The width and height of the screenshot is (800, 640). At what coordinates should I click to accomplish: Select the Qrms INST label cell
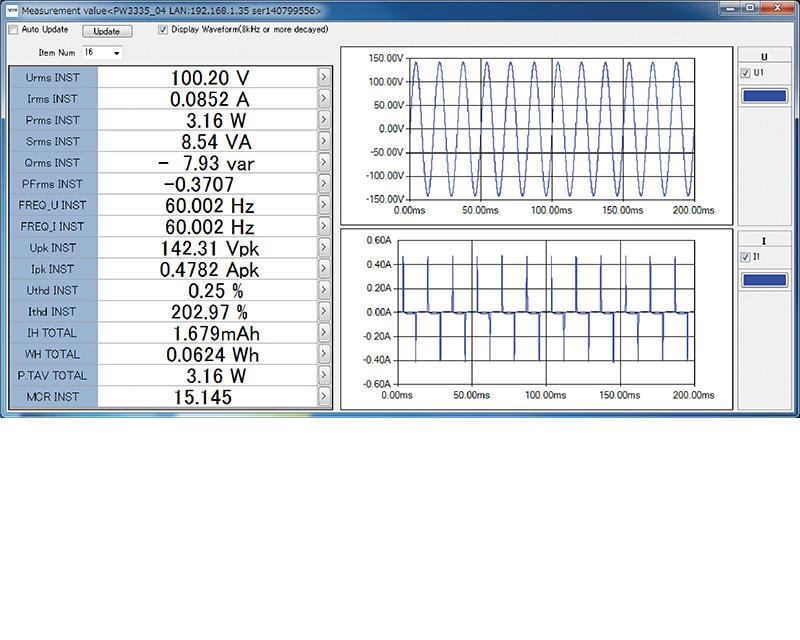pos(53,163)
